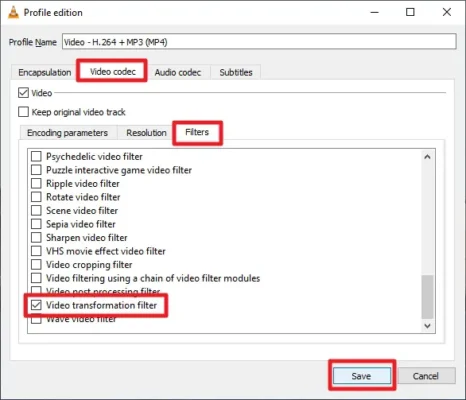Tick the Sharpen video filter checkbox
The height and width of the screenshot is (400, 466).
36,238
